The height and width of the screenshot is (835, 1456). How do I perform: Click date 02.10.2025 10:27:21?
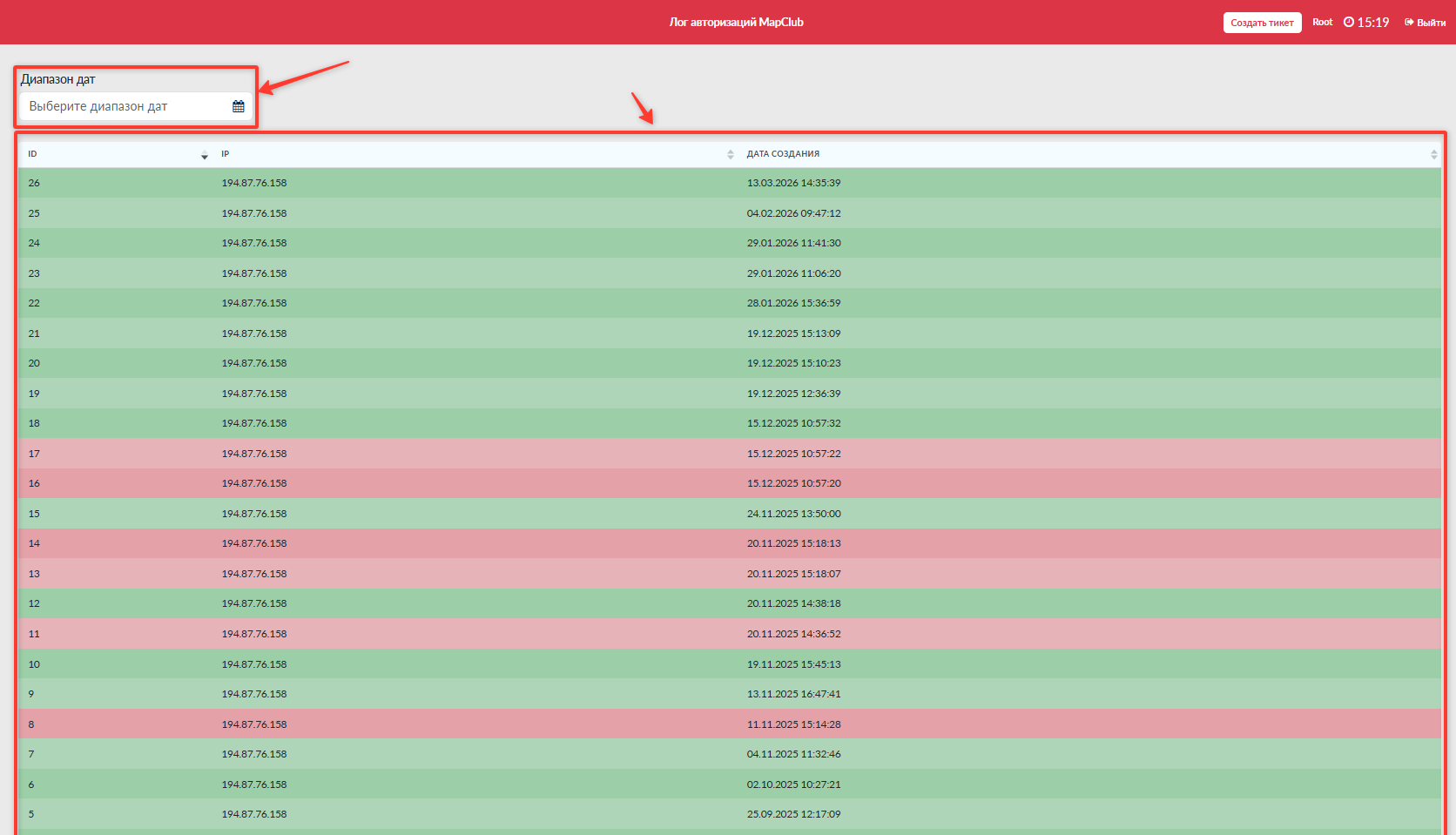tap(794, 784)
